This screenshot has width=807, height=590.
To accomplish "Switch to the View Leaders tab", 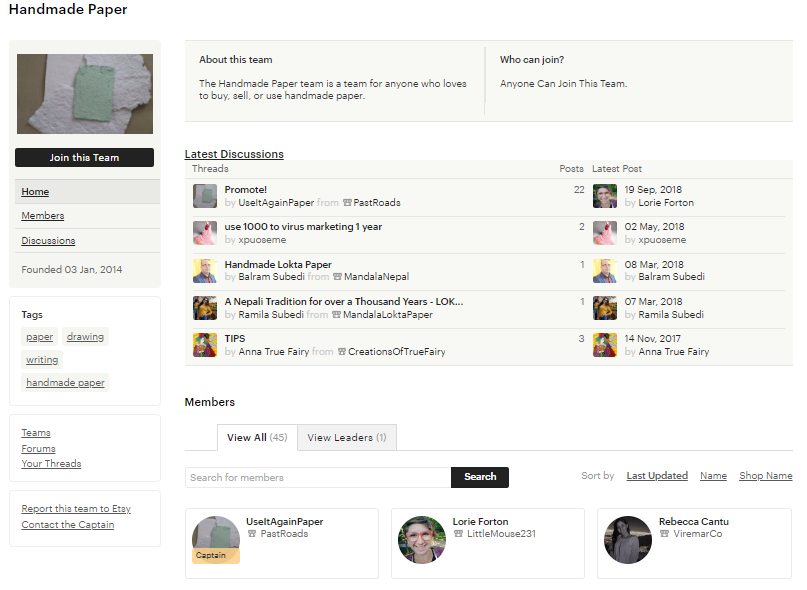I will click(347, 438).
